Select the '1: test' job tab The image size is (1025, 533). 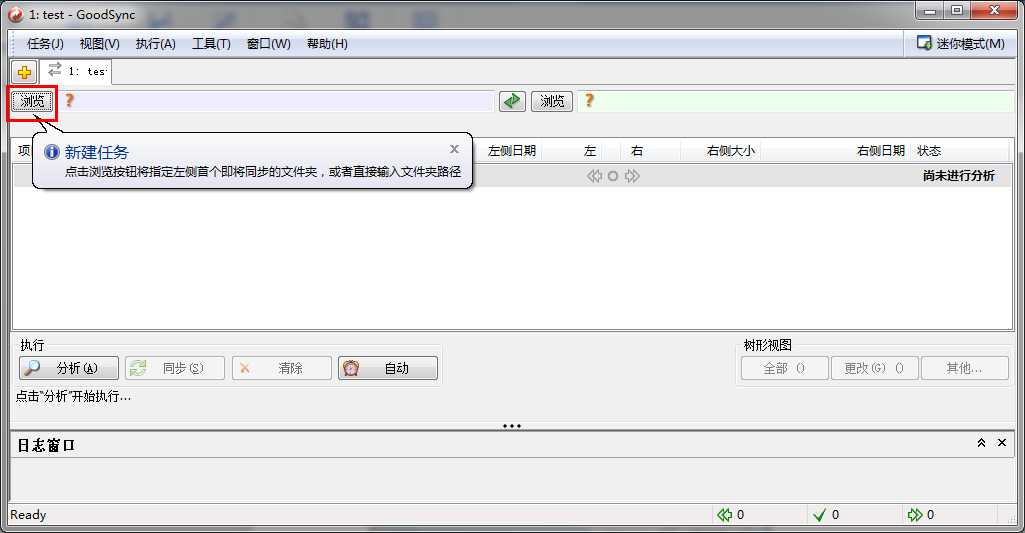[x=76, y=71]
